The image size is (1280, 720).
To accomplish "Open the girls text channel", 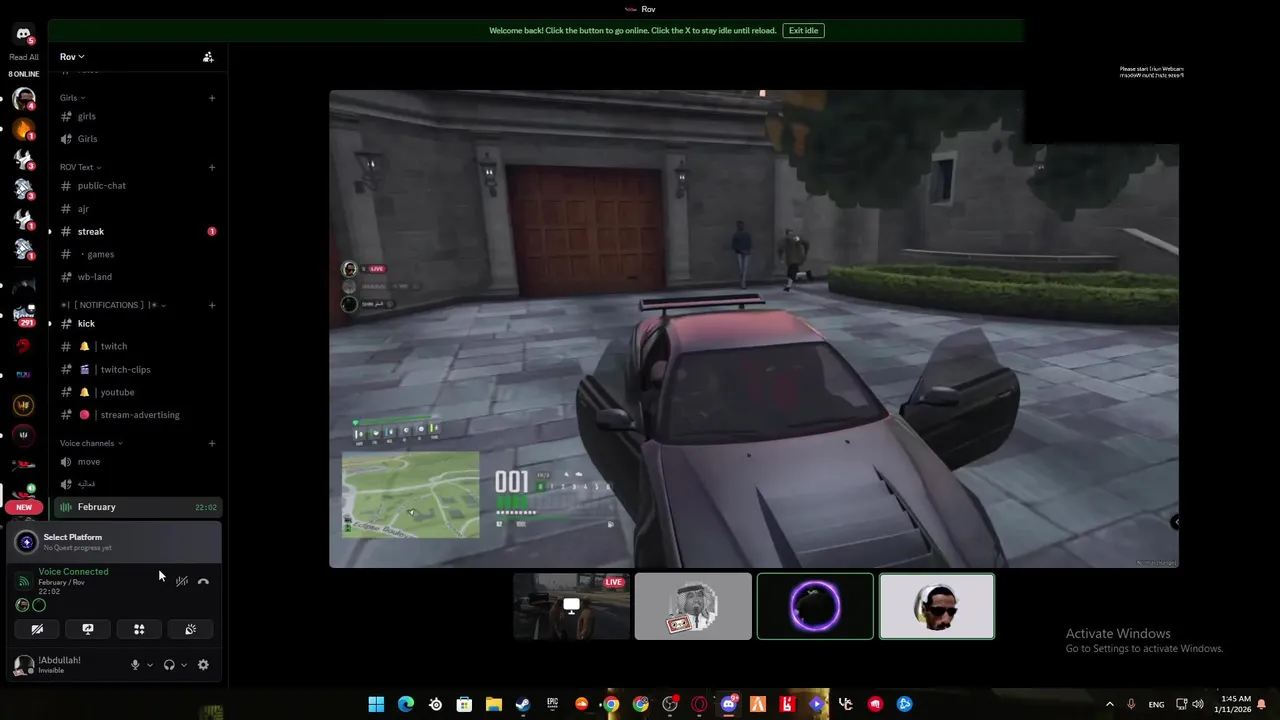I will [x=138, y=116].
